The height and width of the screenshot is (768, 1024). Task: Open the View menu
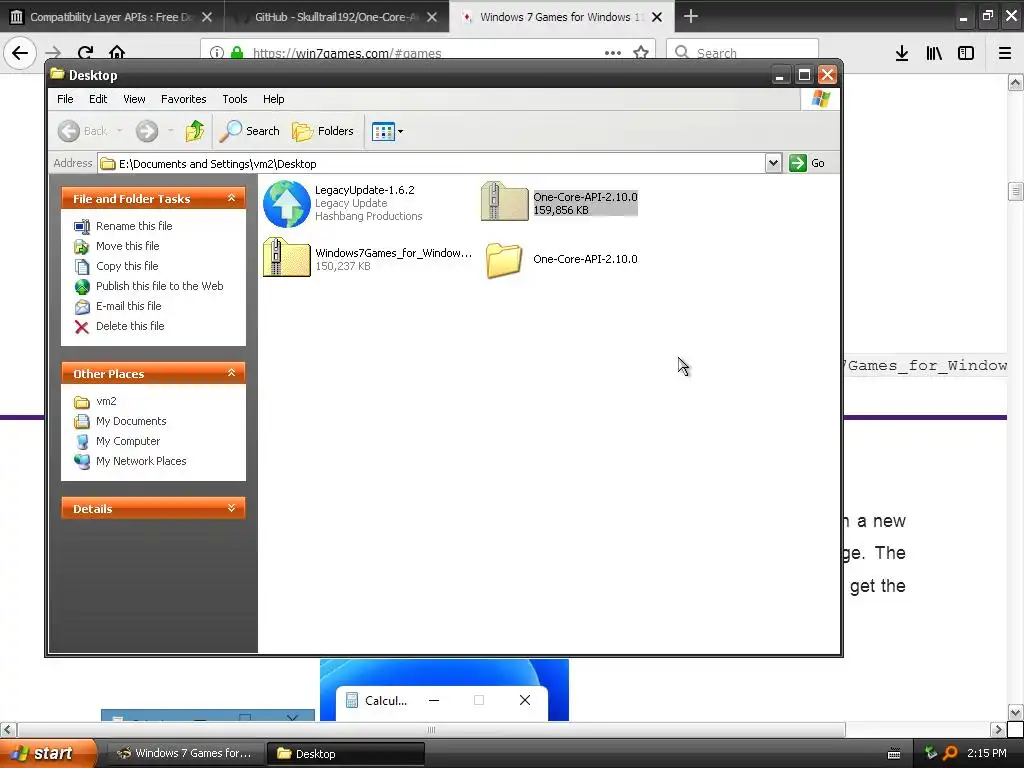[x=135, y=99]
